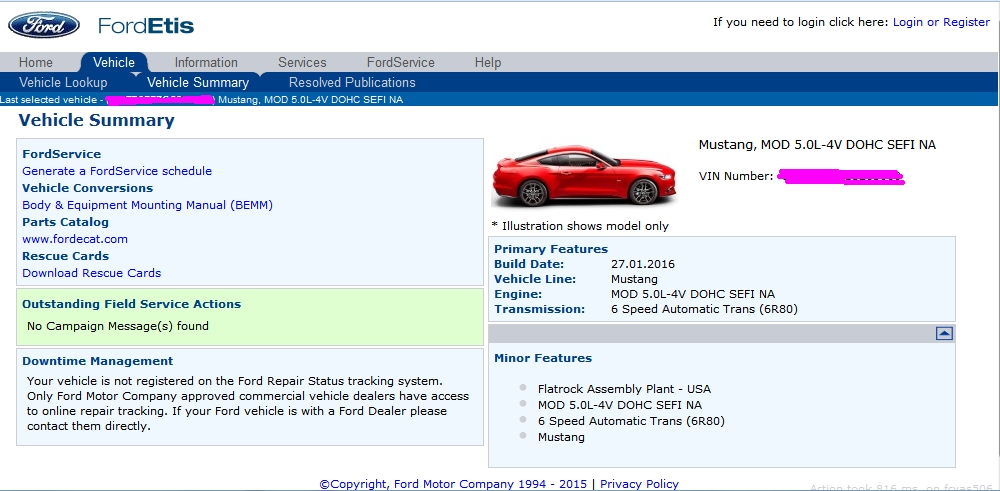Click the Parts Catalog heading
Viewport: 1000px width, 491px height.
(65, 222)
